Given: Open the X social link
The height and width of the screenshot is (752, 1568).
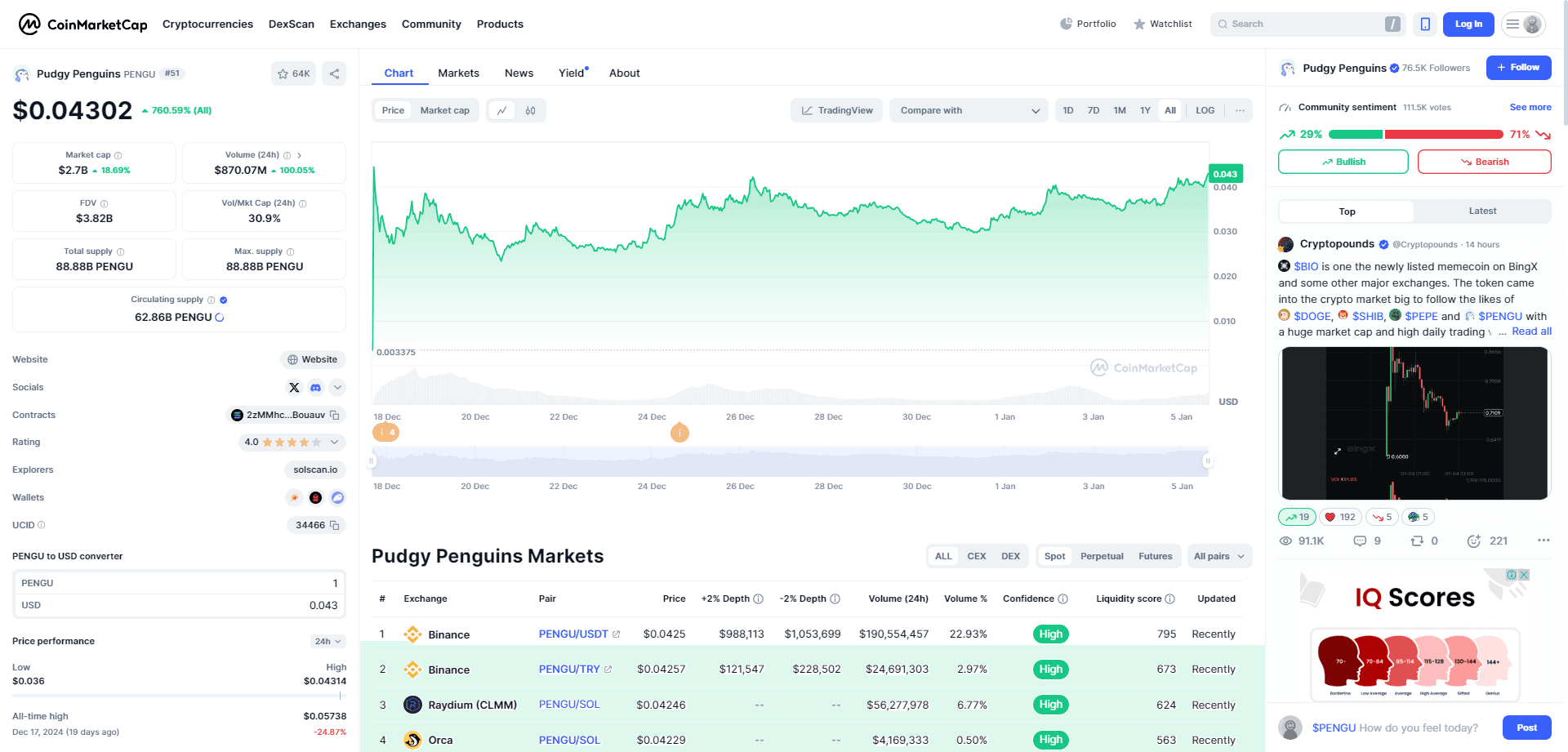Looking at the screenshot, I should click(294, 387).
